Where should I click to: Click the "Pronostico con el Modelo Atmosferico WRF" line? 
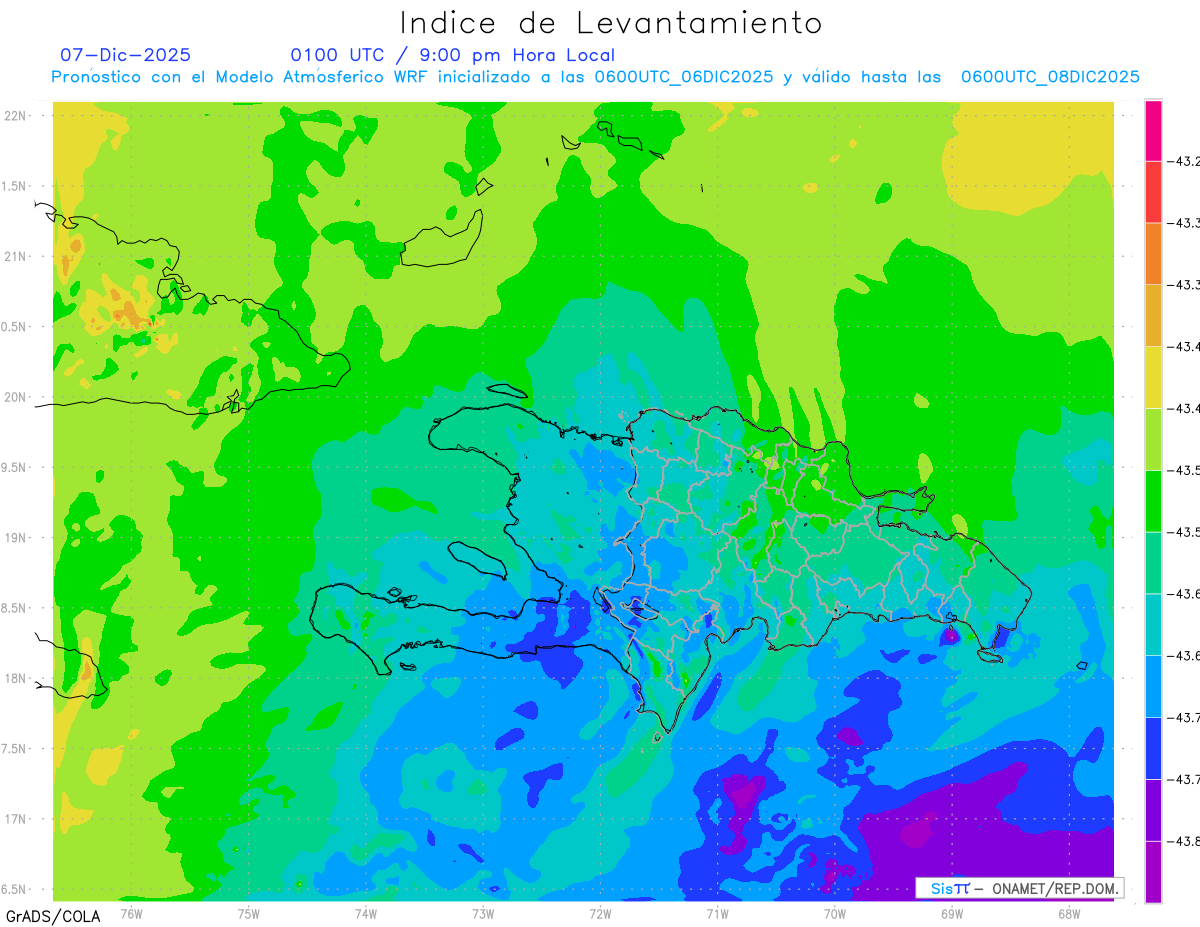(596, 77)
